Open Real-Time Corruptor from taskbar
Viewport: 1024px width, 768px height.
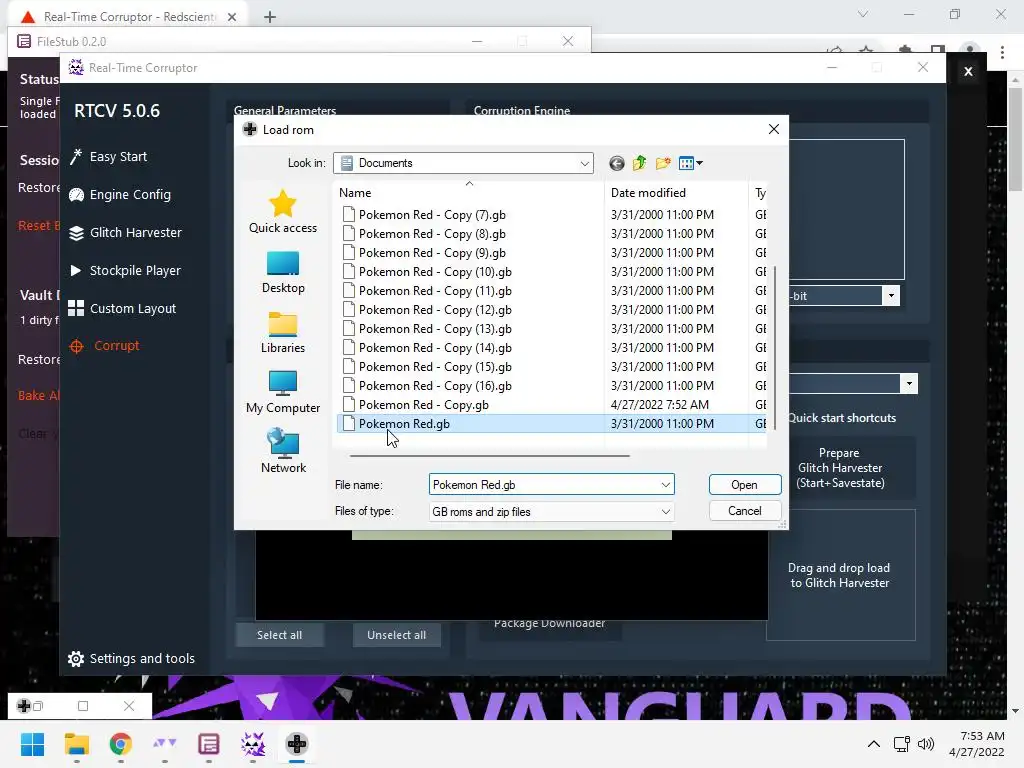pos(253,744)
